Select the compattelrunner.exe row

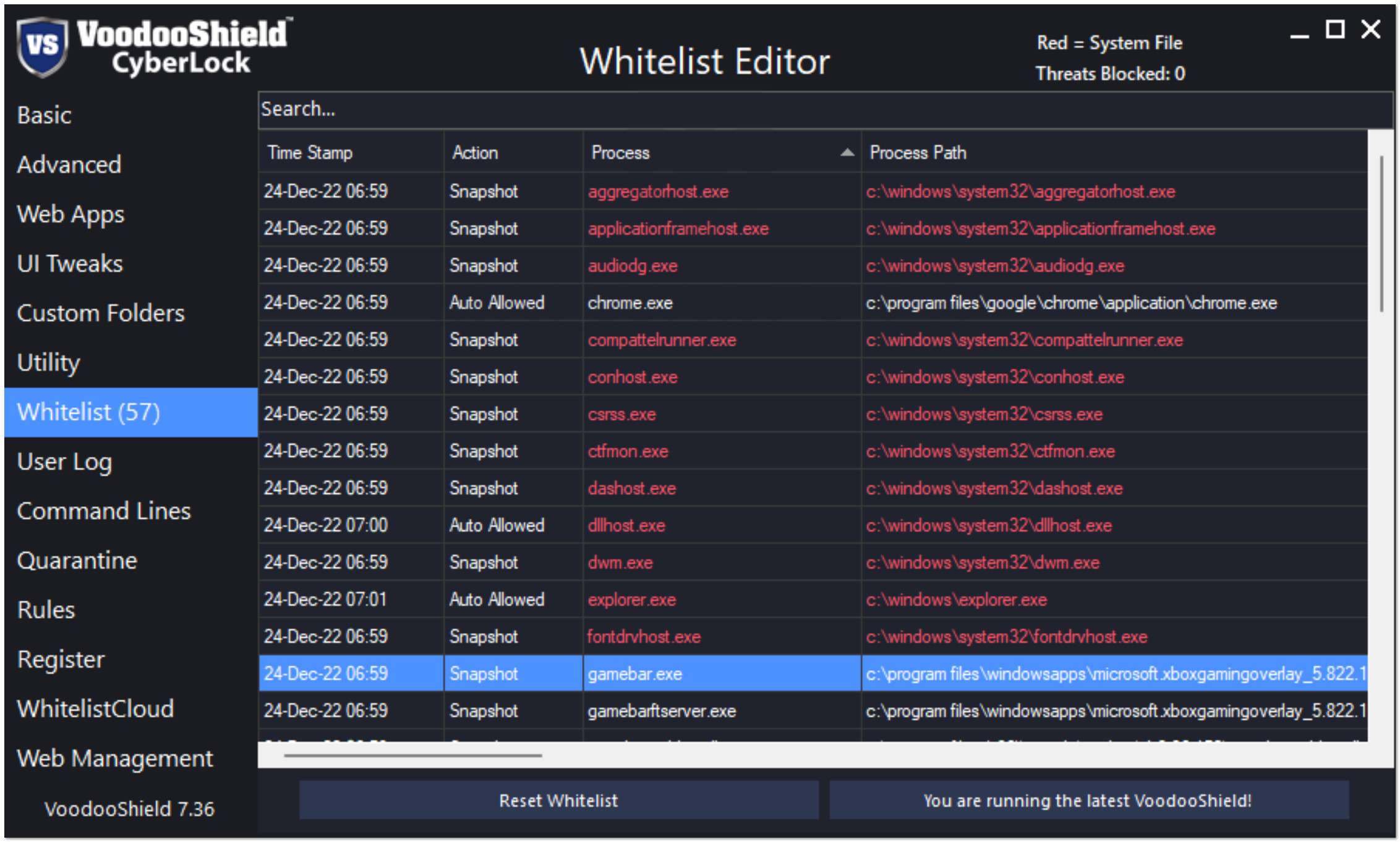click(813, 339)
